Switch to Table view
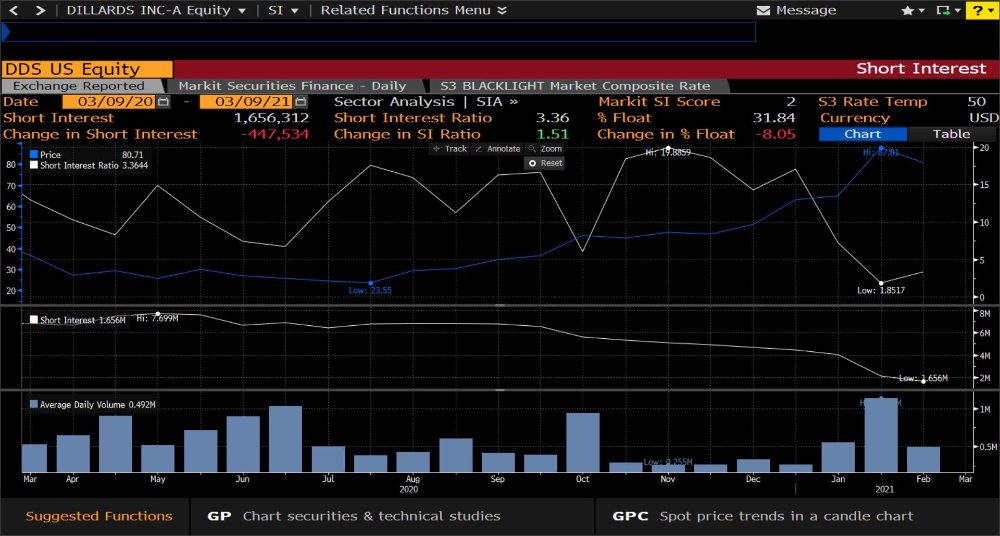 (951, 134)
